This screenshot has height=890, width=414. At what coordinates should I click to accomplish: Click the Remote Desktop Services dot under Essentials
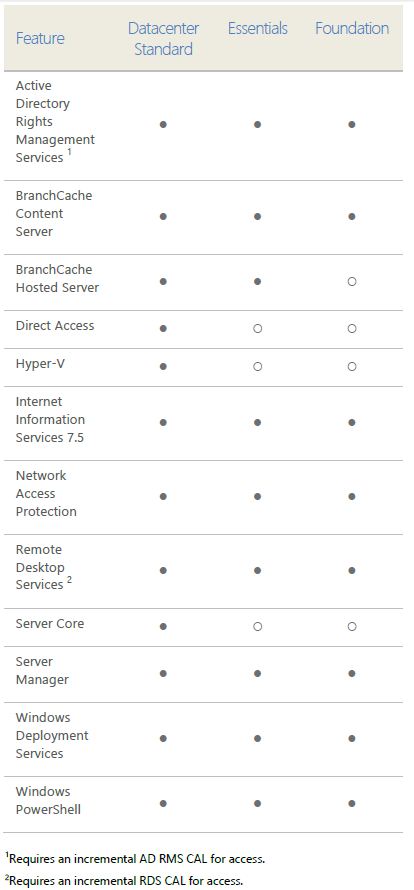click(x=257, y=570)
